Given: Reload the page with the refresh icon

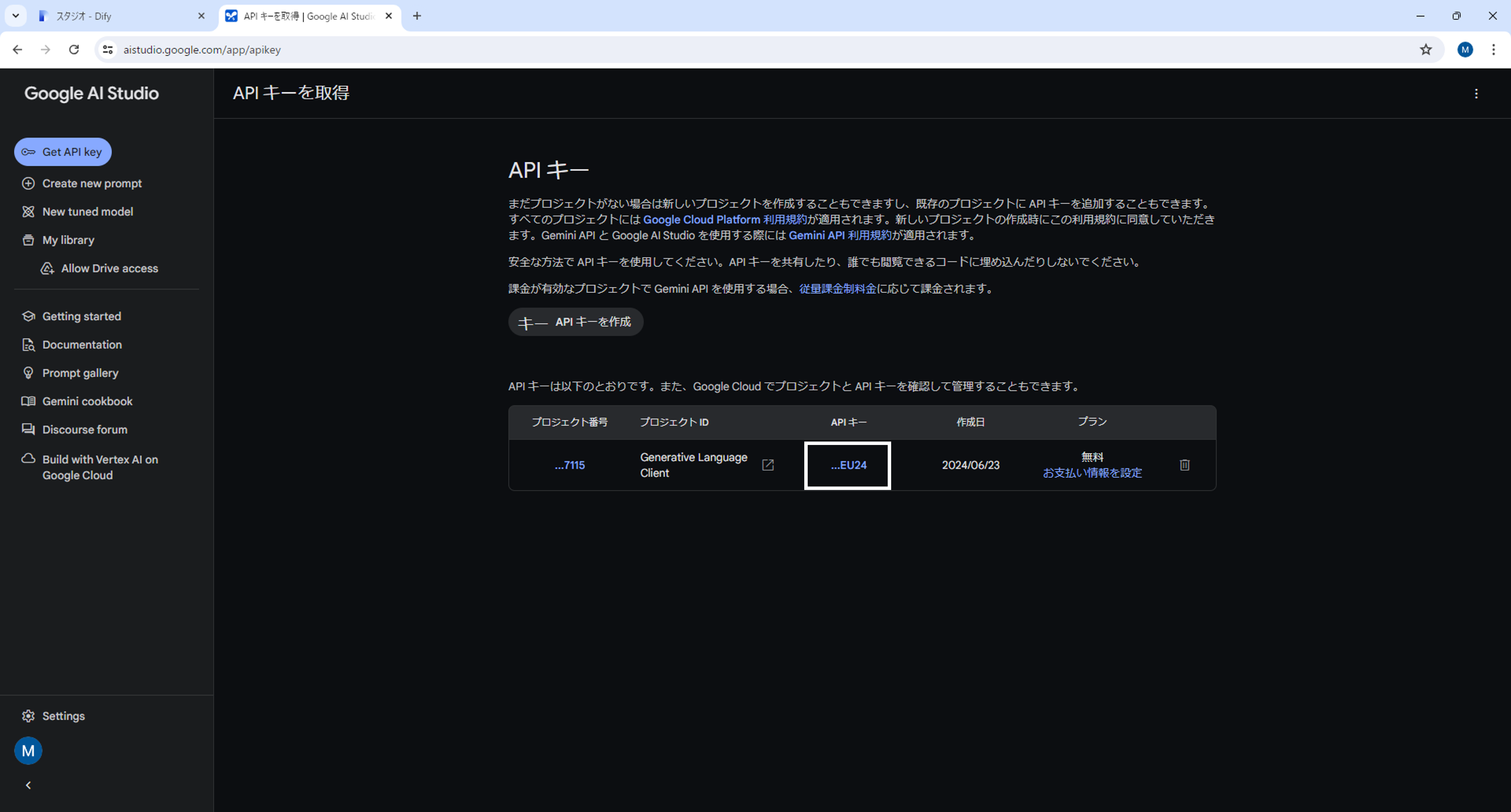Looking at the screenshot, I should click(74, 50).
